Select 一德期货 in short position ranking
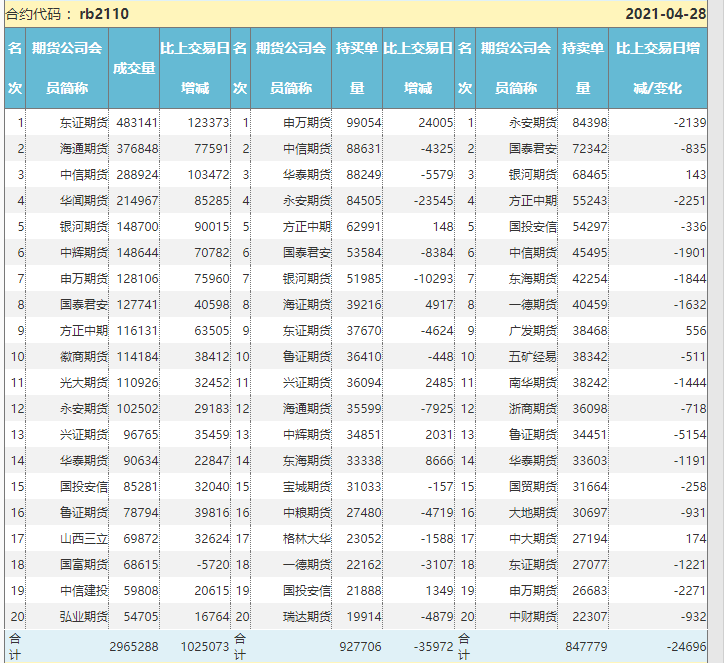The image size is (728, 663). pos(533,305)
